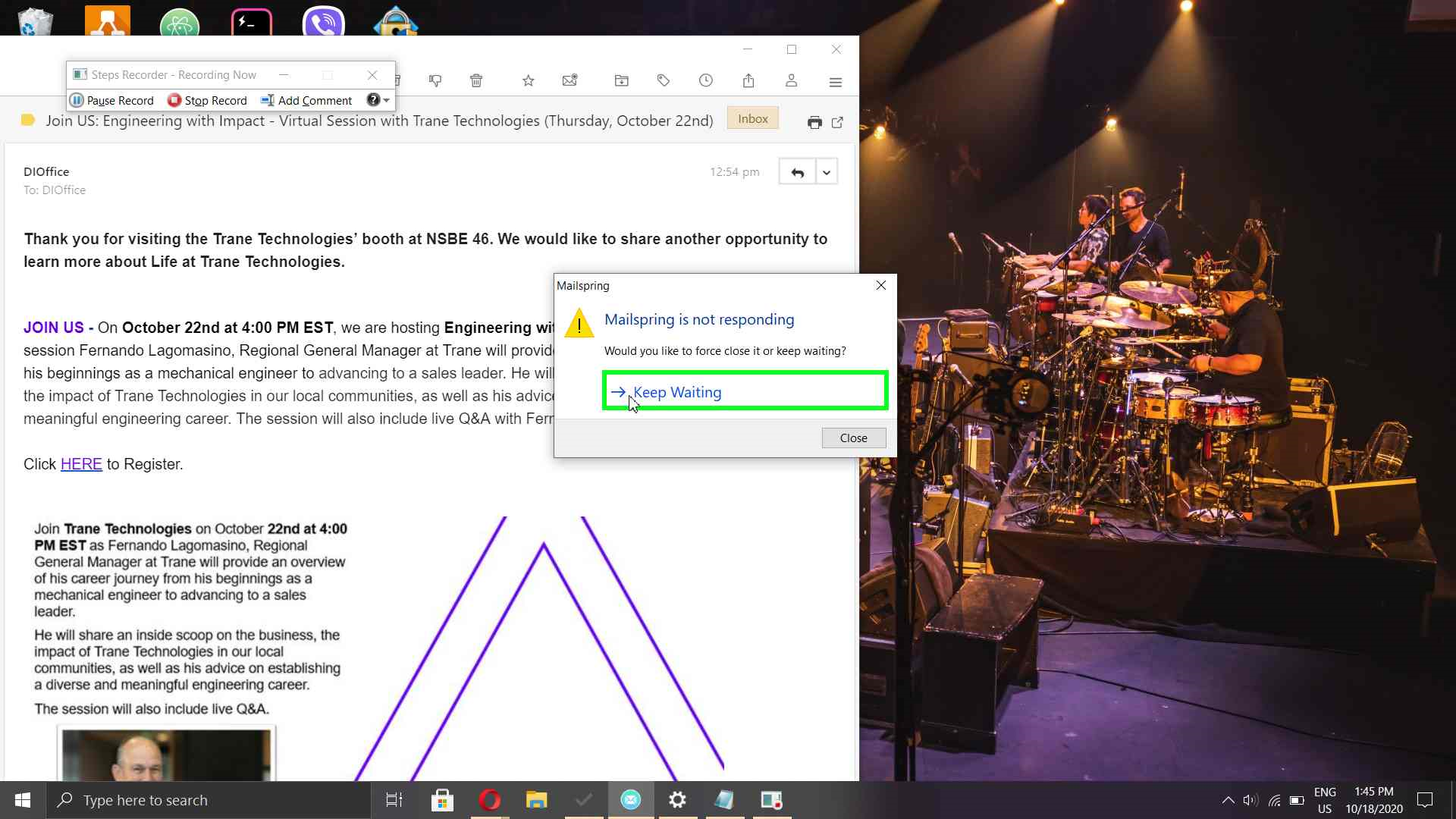Snooze the email with the clock icon
The width and height of the screenshot is (1456, 819).
tap(706, 80)
